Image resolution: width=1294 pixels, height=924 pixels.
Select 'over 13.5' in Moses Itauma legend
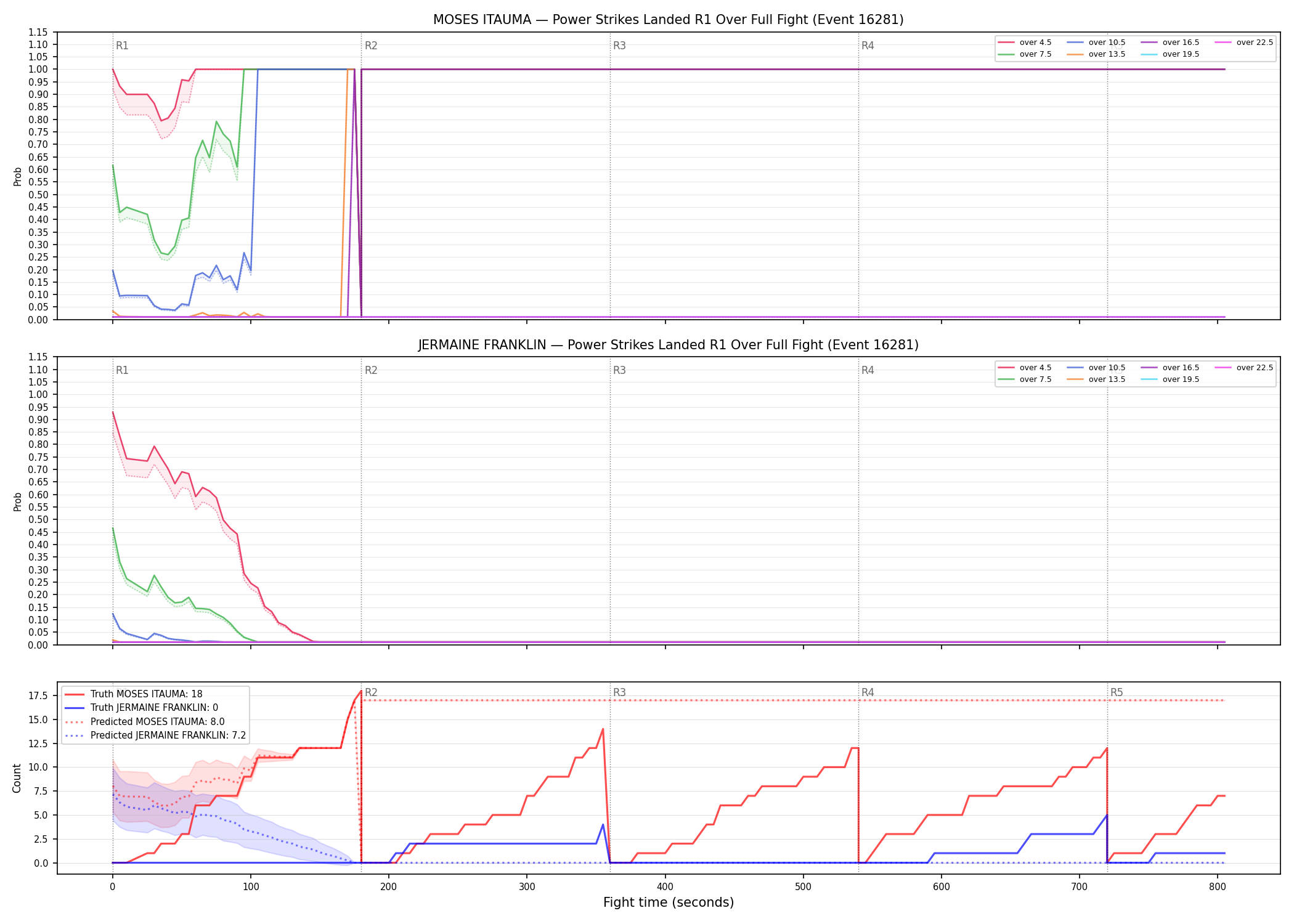1096,54
